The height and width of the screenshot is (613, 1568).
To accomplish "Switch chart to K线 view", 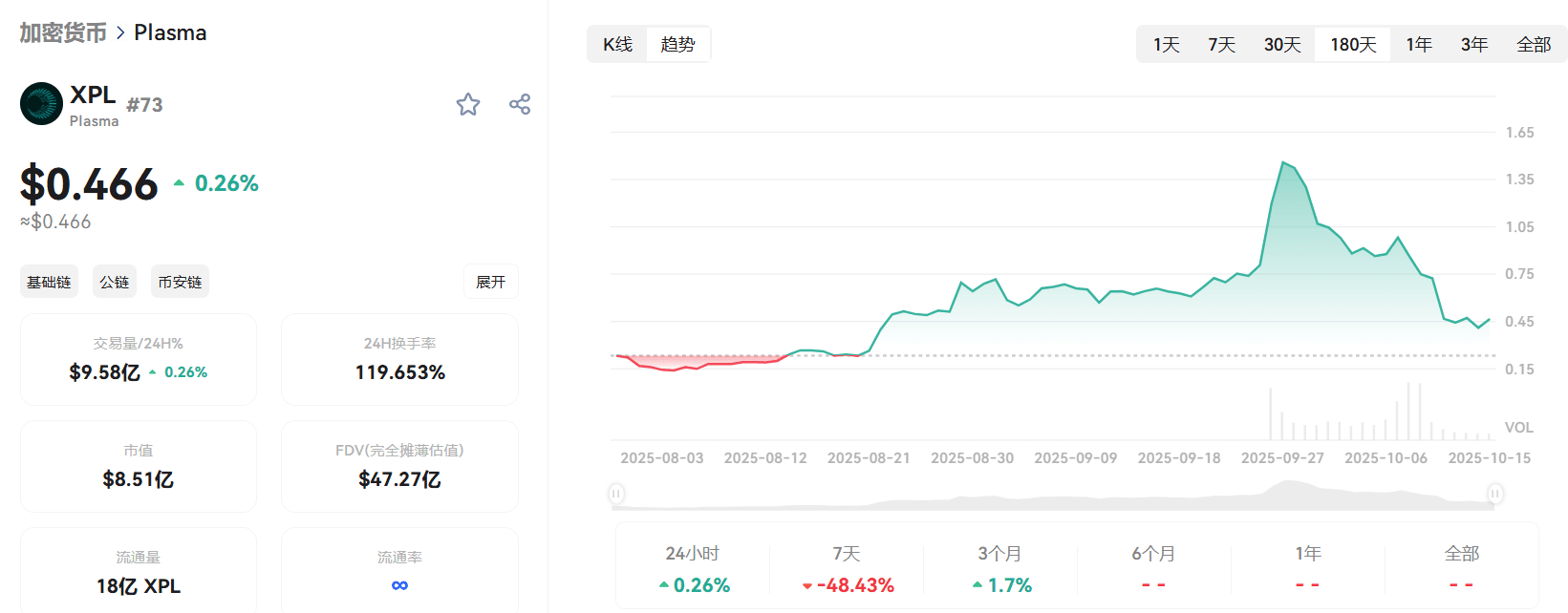I will point(618,45).
